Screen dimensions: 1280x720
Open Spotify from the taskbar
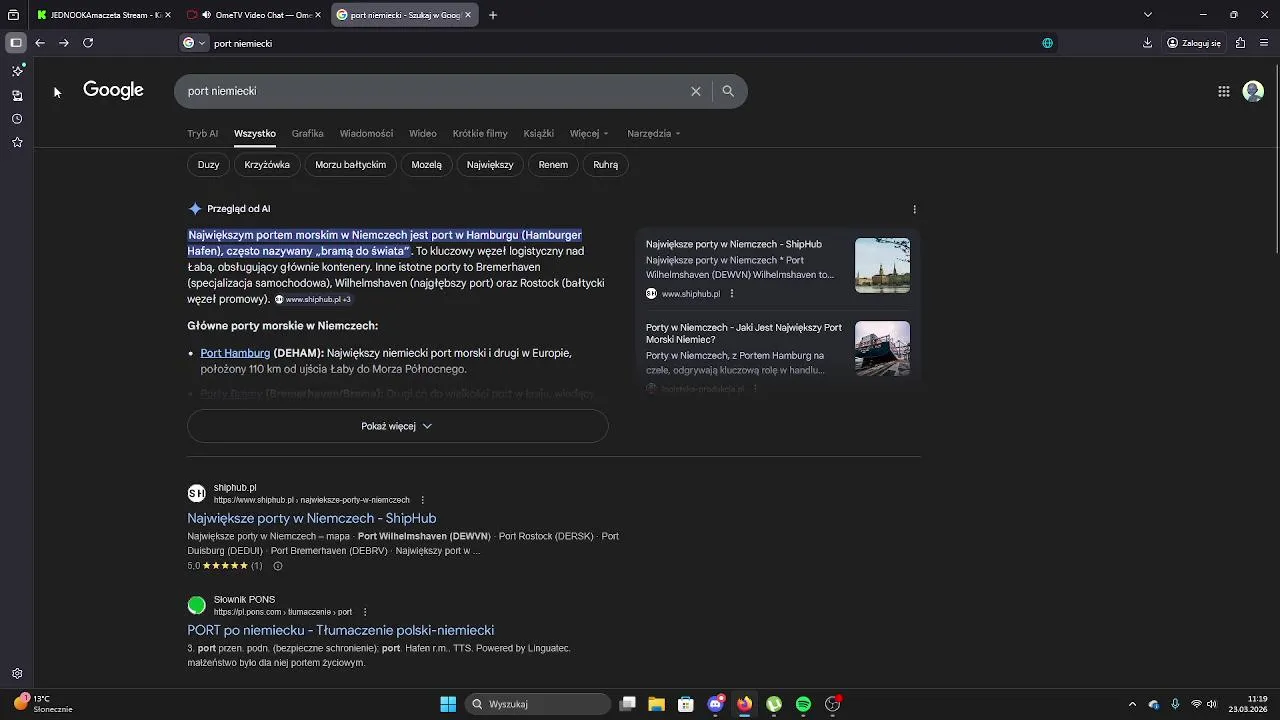(x=803, y=704)
